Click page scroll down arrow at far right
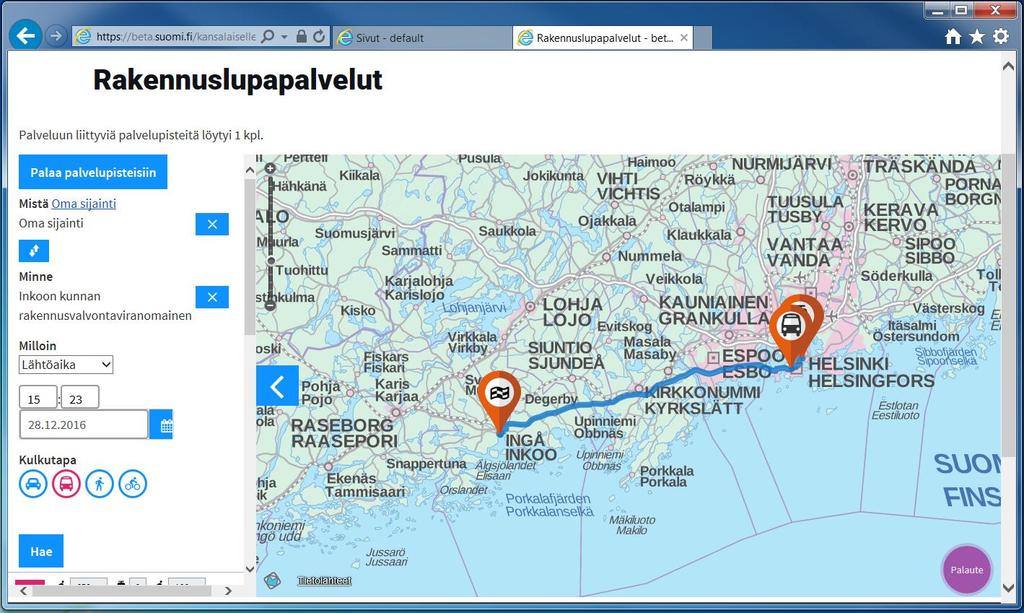This screenshot has width=1024, height=613. 1008,588
